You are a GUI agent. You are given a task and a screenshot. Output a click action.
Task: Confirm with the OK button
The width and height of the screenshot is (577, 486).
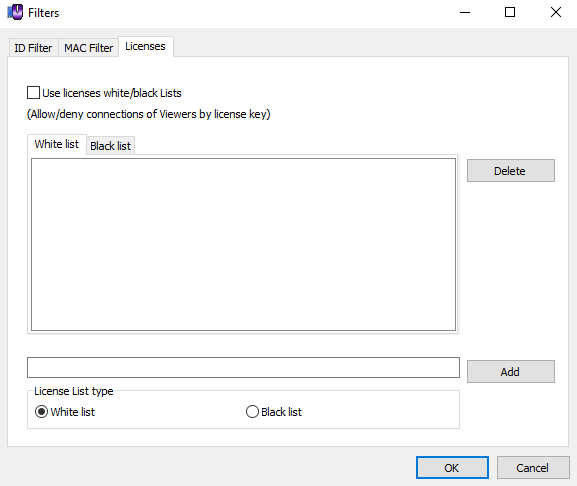point(452,468)
